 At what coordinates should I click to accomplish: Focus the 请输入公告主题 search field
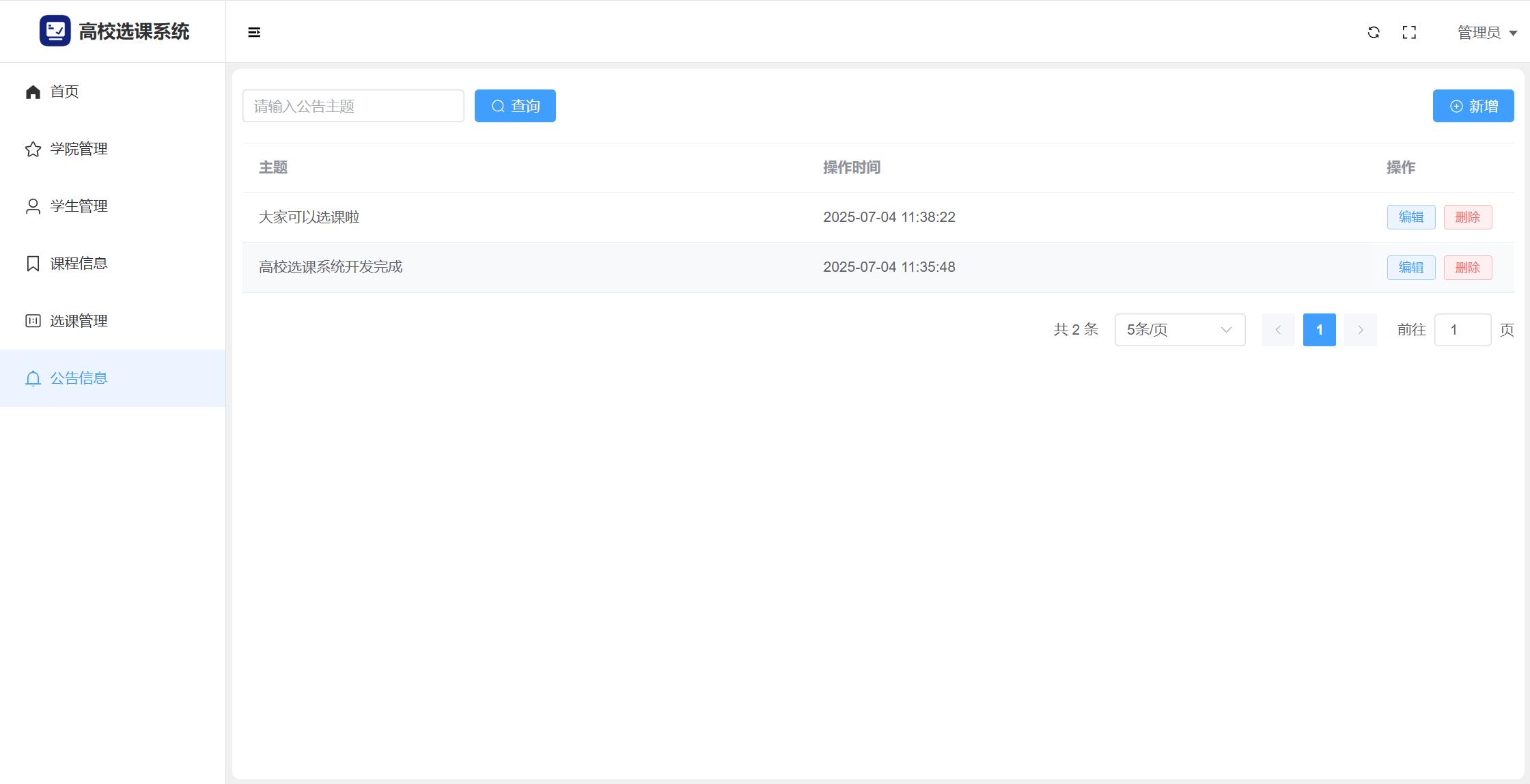click(353, 106)
